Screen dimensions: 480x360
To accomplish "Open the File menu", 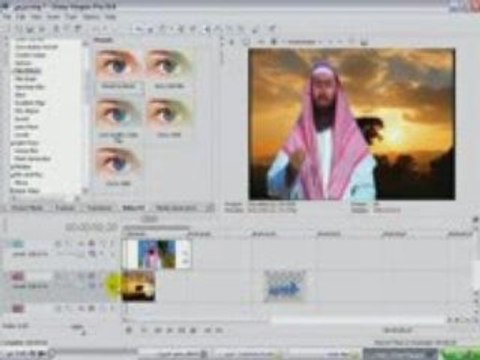I will point(7,16).
